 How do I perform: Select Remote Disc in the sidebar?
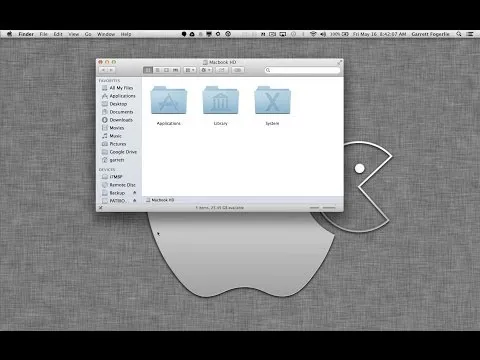(119, 185)
